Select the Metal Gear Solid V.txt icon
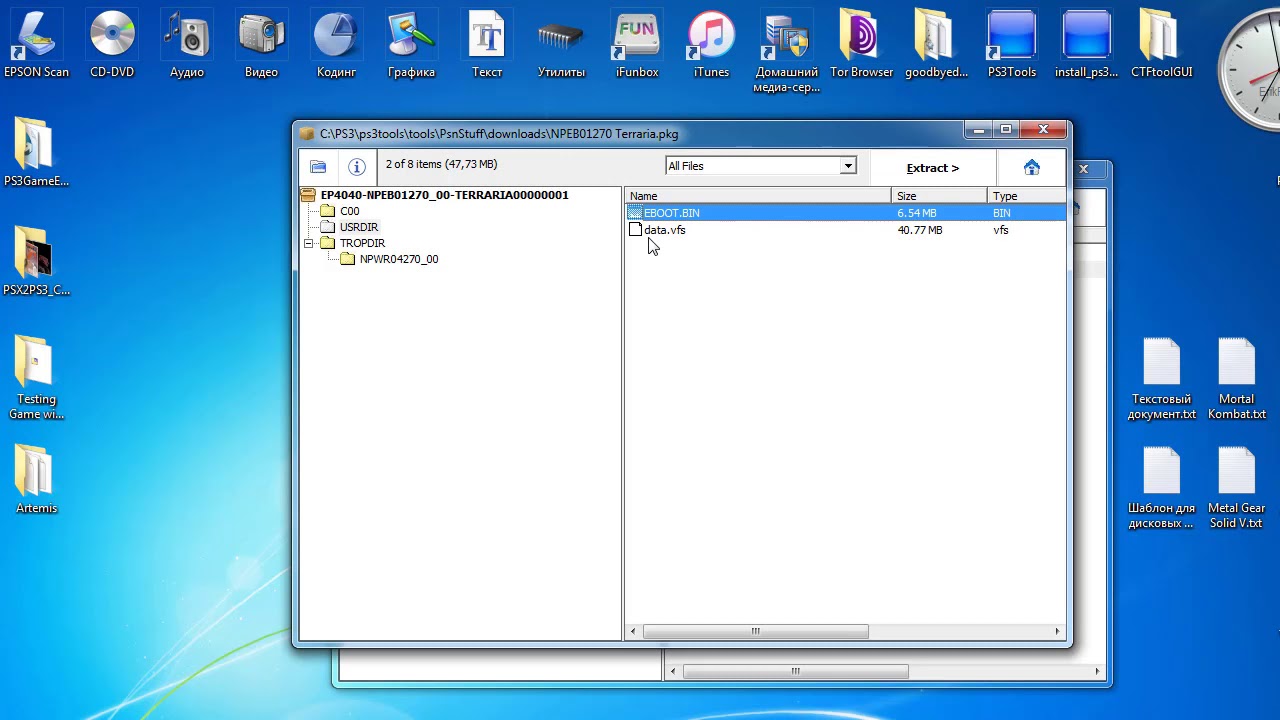 [x=1236, y=487]
